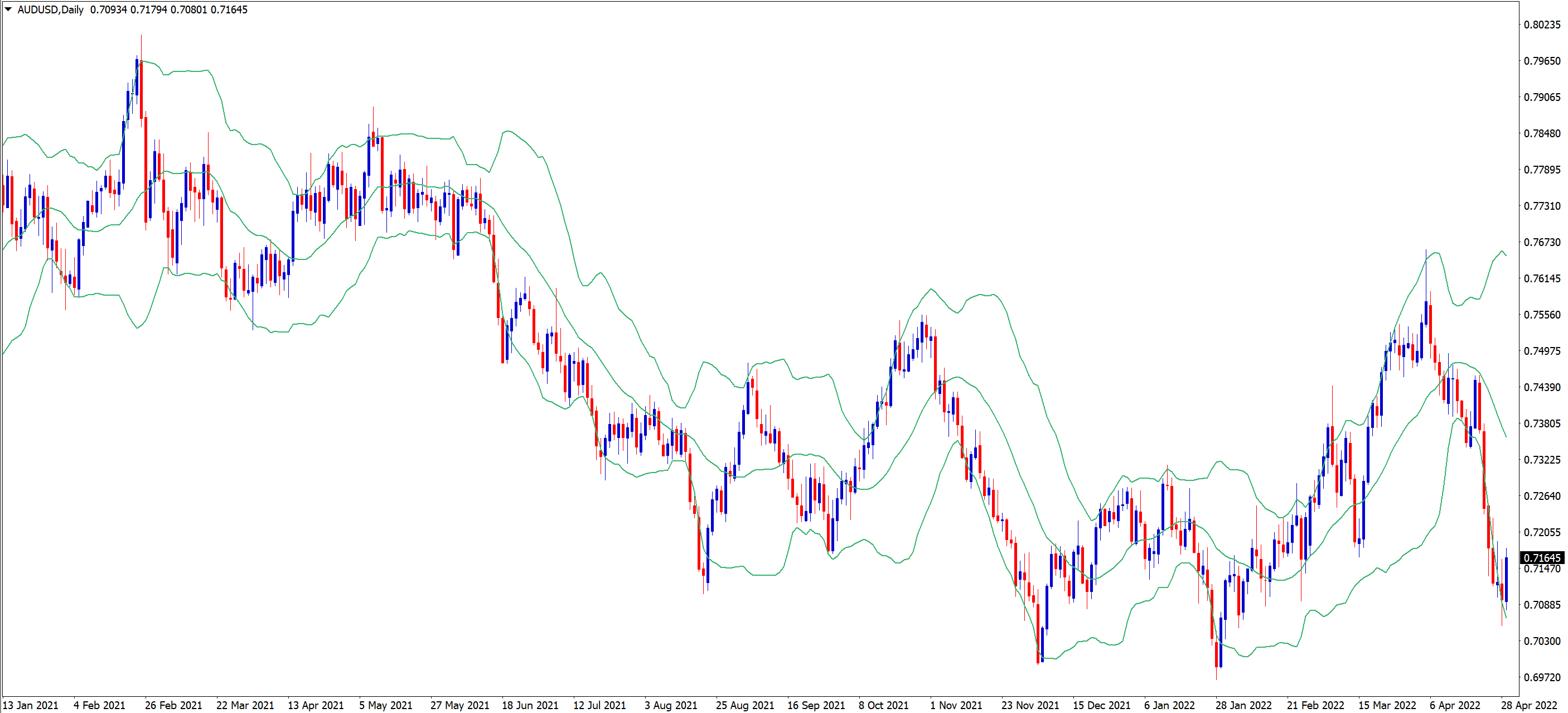Click the low value 0.70801
1568x713 pixels.
[188, 9]
